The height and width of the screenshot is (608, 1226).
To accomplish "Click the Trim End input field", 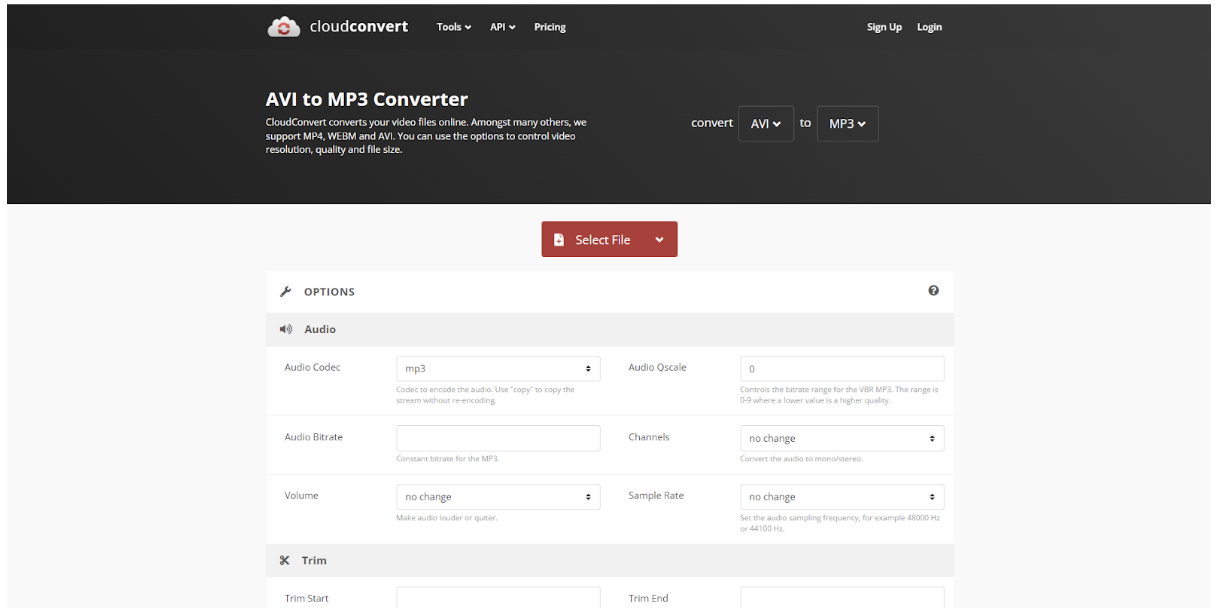I will [x=842, y=598].
